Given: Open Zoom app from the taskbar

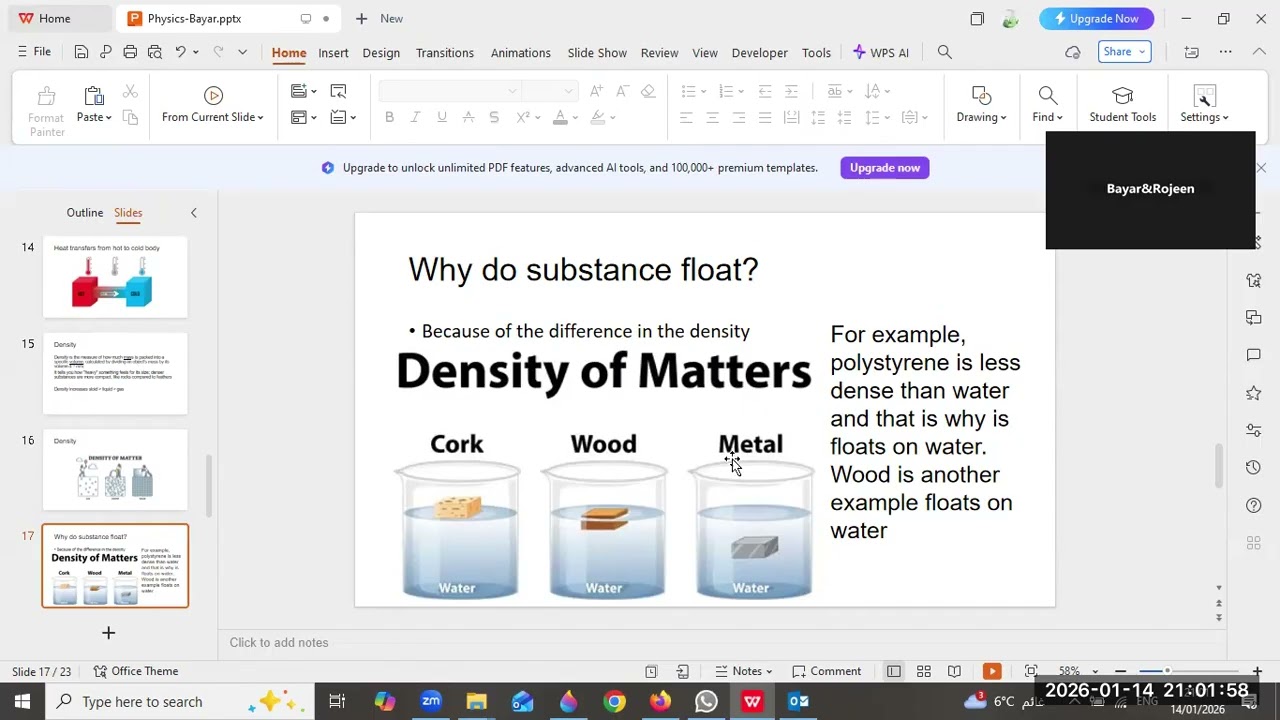Looking at the screenshot, I should pos(431,701).
